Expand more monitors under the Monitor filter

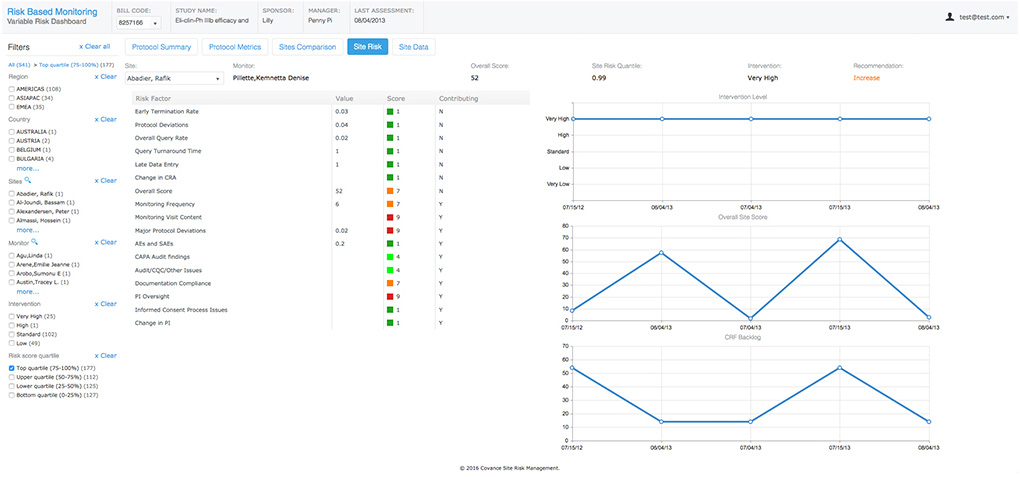[27, 292]
